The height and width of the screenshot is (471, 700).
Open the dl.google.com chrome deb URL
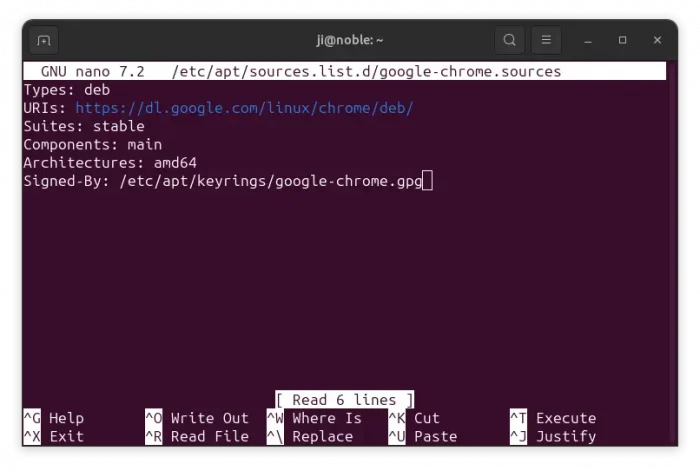coord(243,108)
